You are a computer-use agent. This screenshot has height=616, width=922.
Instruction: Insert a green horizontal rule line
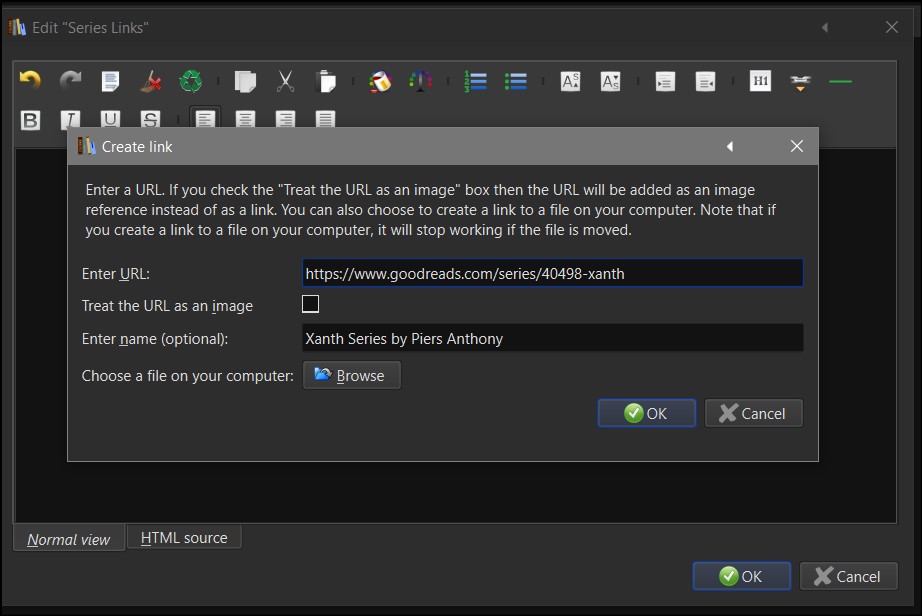click(840, 81)
